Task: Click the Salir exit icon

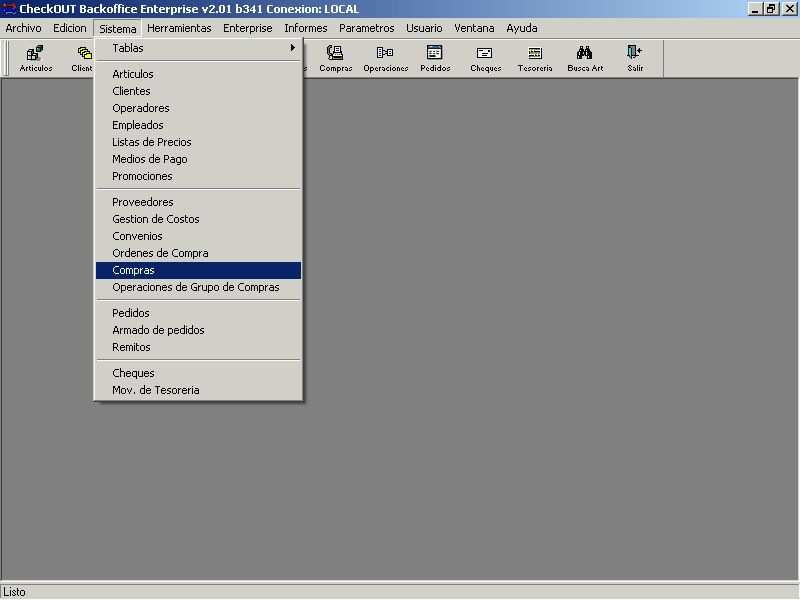Action: coord(635,58)
